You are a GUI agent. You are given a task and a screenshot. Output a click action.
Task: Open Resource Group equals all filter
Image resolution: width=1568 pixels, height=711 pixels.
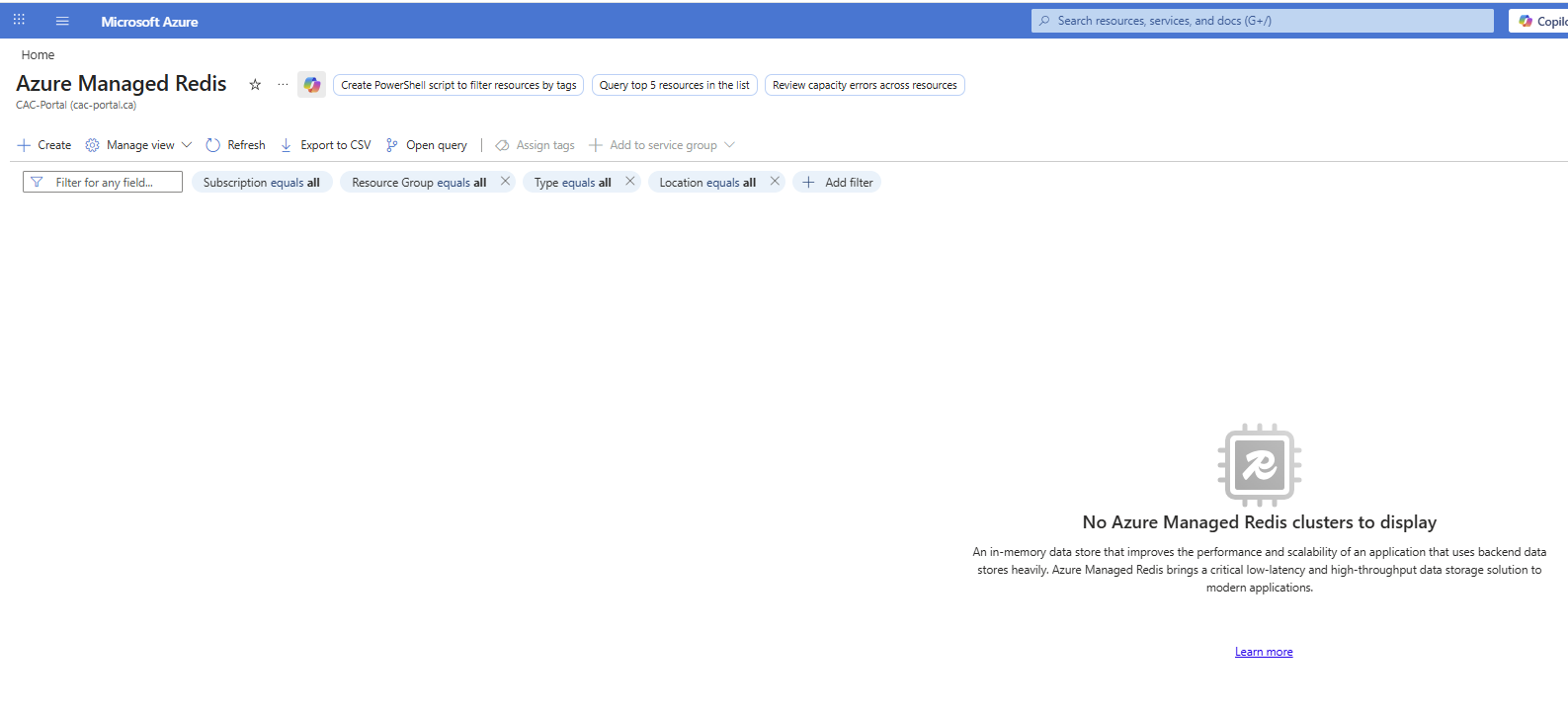419,183
